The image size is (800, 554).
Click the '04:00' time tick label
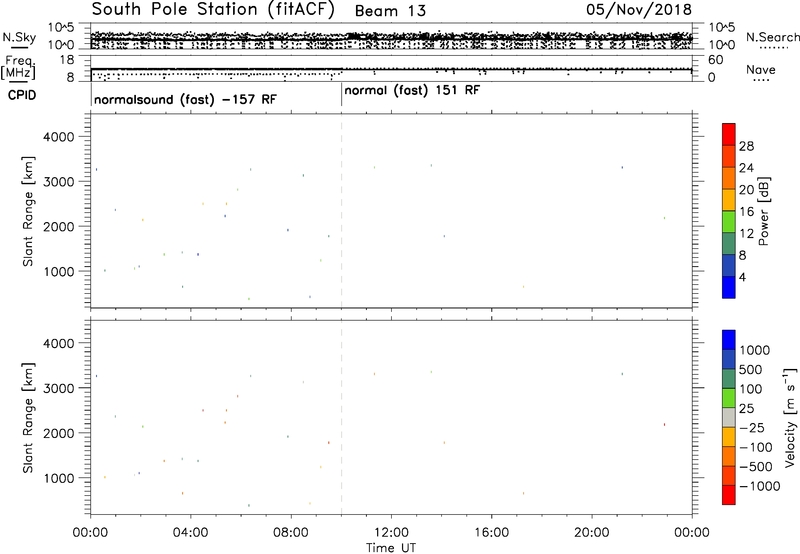(x=190, y=533)
